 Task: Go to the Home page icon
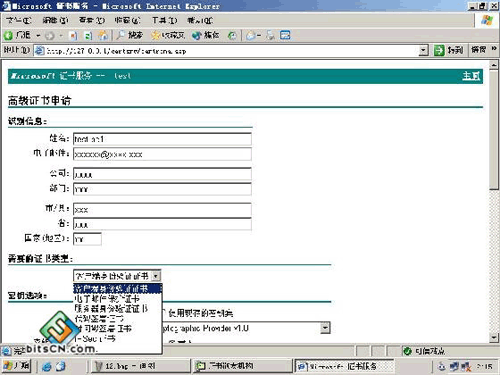pos(103,35)
